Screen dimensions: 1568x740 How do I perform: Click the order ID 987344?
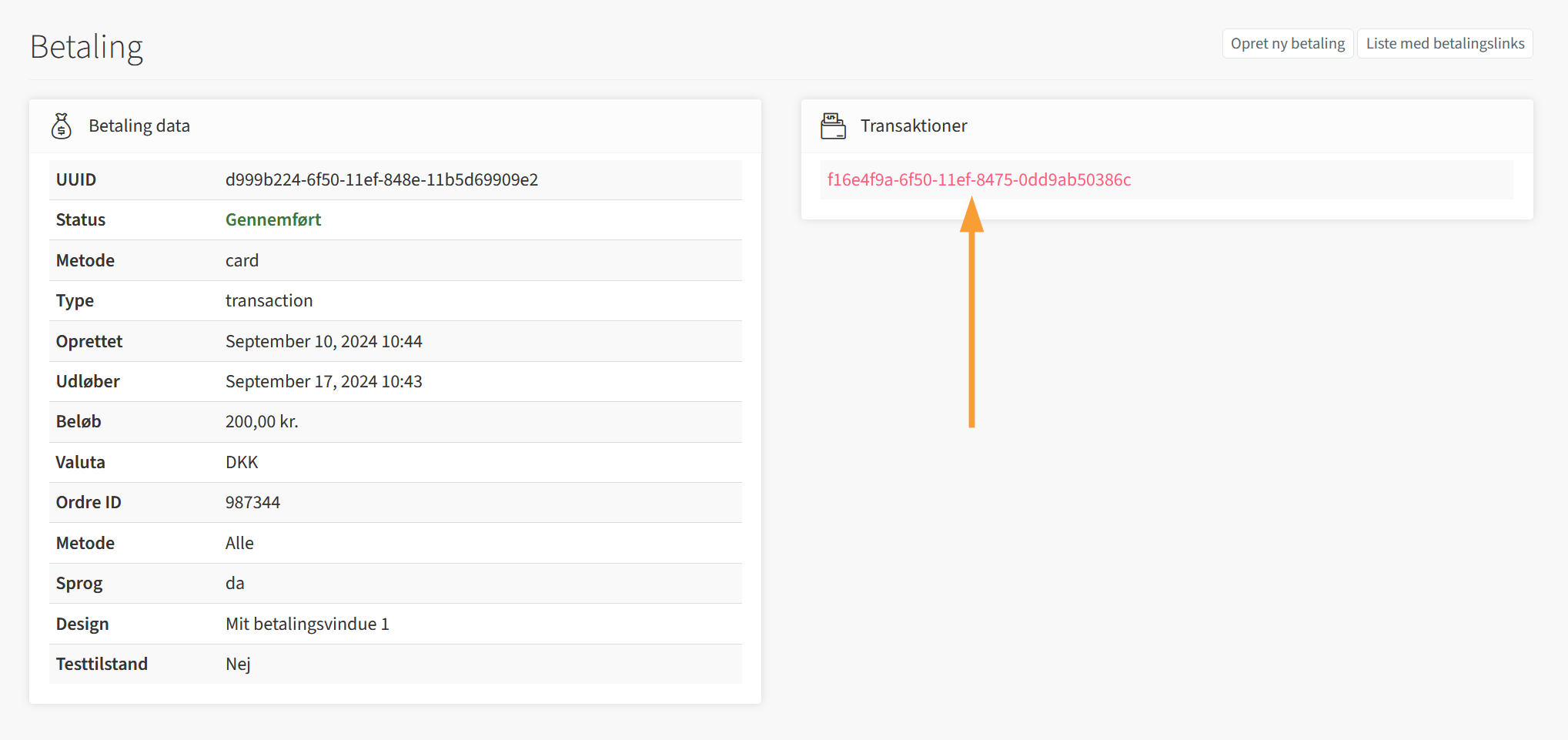[252, 502]
